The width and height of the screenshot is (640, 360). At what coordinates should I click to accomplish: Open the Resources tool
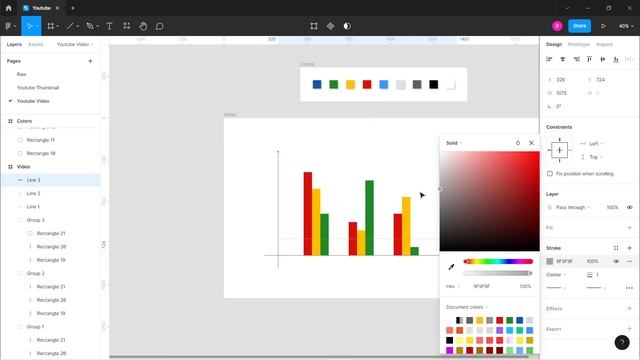point(127,26)
